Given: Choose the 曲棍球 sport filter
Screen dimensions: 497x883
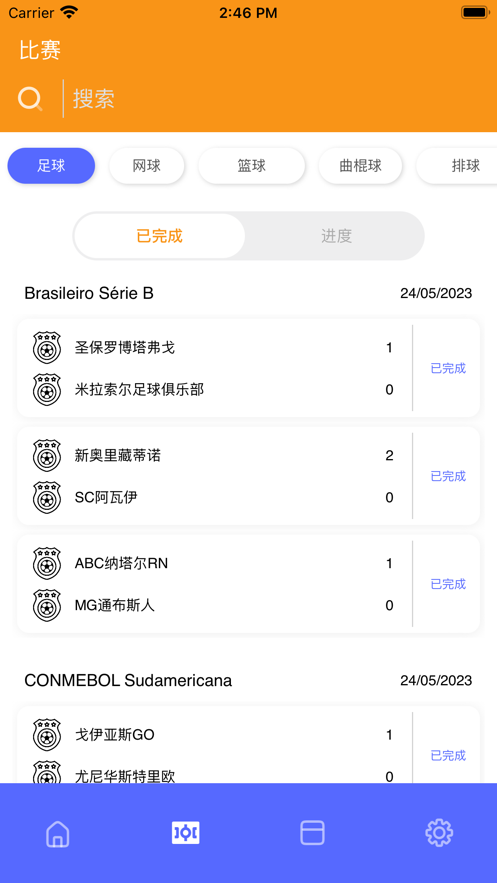Looking at the screenshot, I should (360, 166).
